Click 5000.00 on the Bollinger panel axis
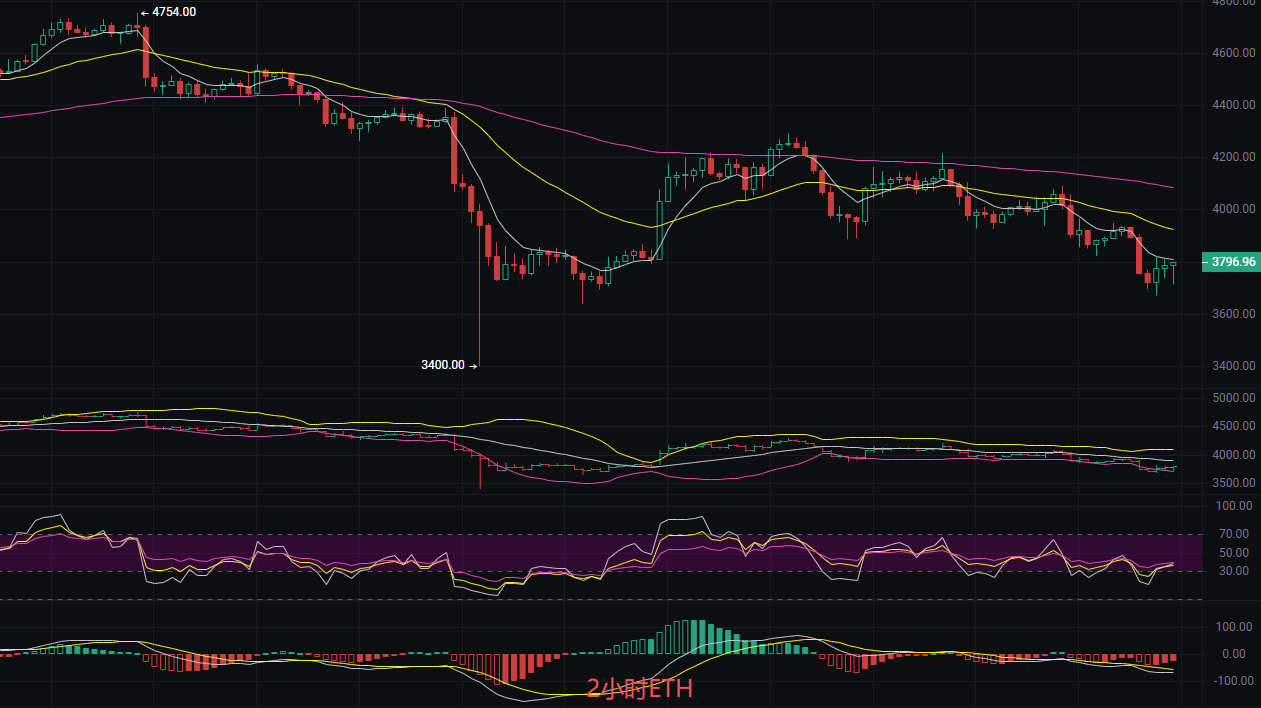The image size is (1261, 708). (x=1232, y=398)
